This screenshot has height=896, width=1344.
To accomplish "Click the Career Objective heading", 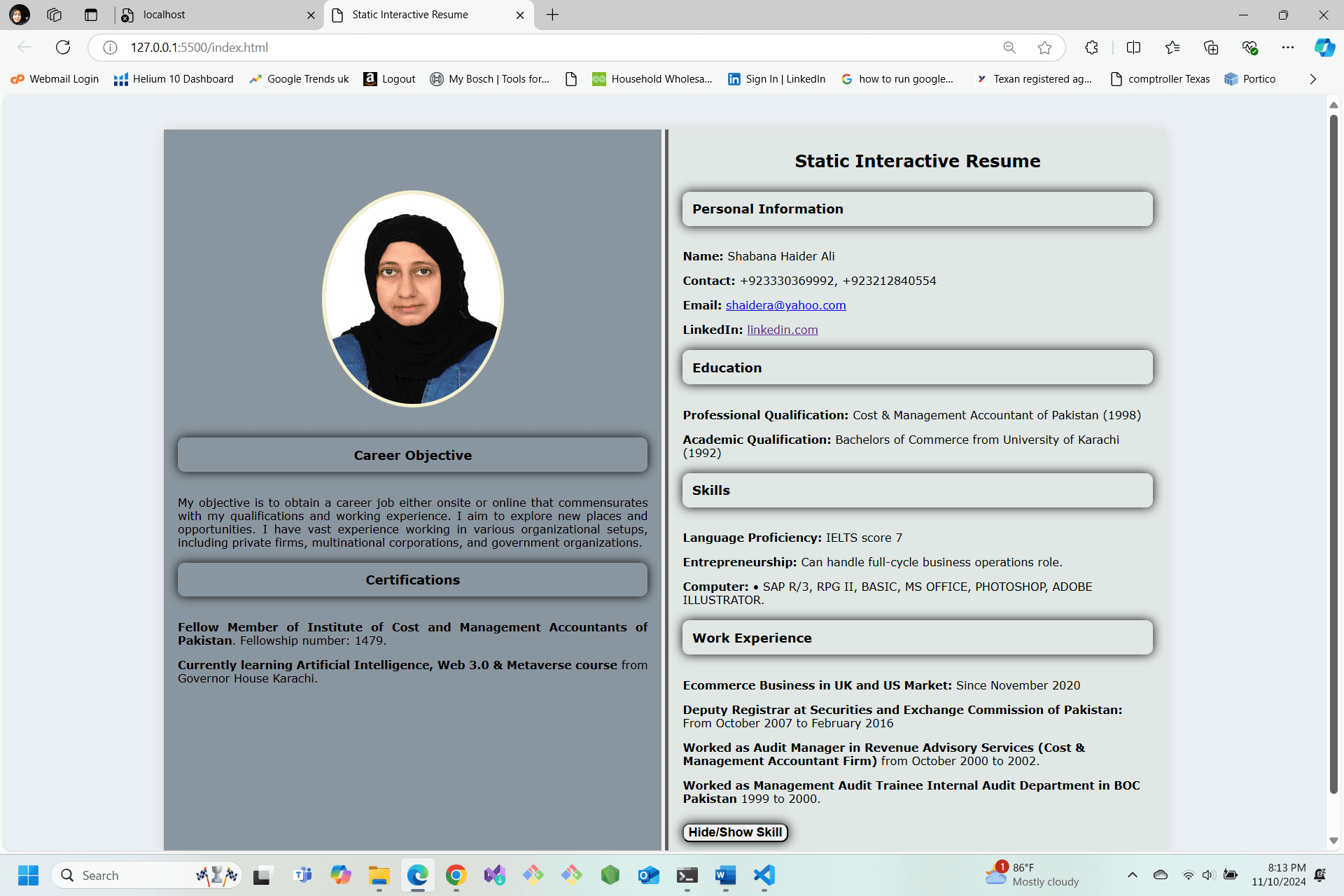I will 412,455.
